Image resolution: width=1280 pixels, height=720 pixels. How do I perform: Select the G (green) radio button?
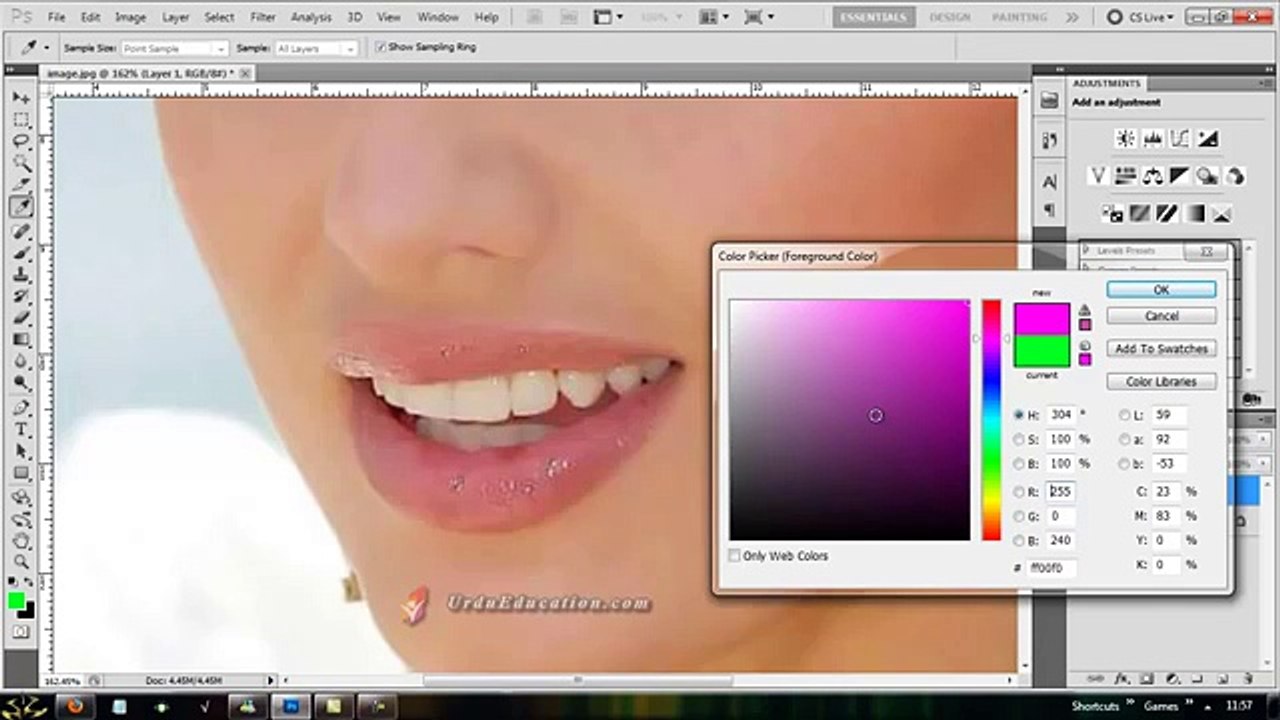point(1019,516)
